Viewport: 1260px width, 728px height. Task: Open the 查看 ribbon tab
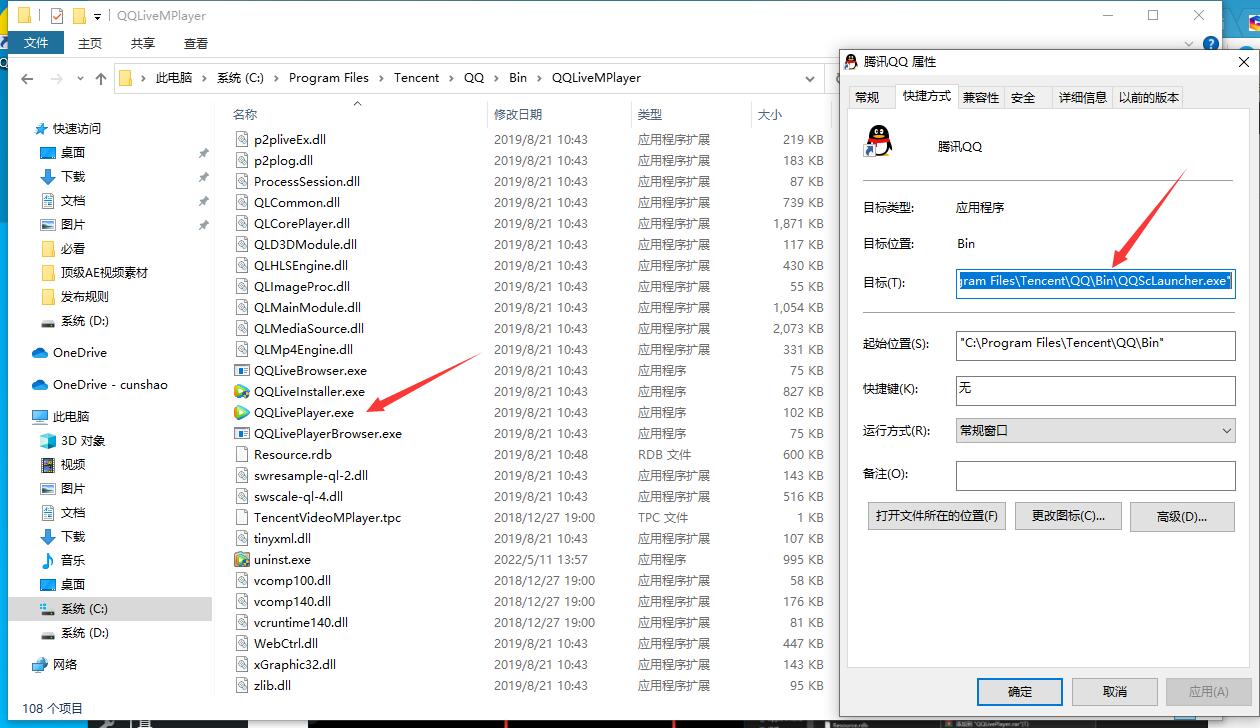196,43
